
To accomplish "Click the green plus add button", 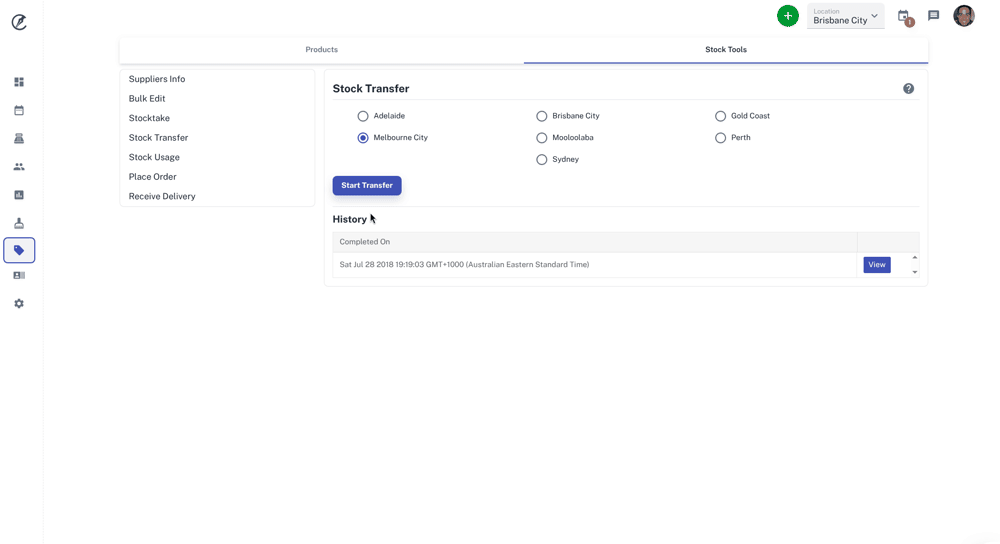I will point(788,16).
